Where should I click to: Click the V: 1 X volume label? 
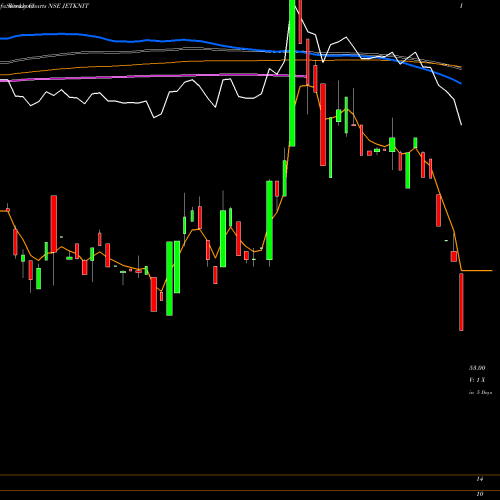coord(477,380)
